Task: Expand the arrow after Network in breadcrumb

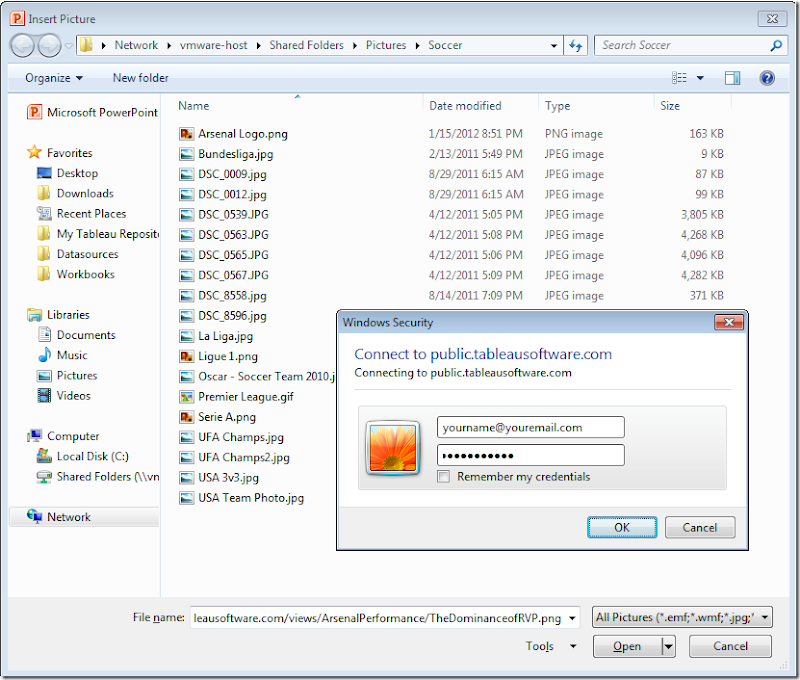Action: point(169,46)
